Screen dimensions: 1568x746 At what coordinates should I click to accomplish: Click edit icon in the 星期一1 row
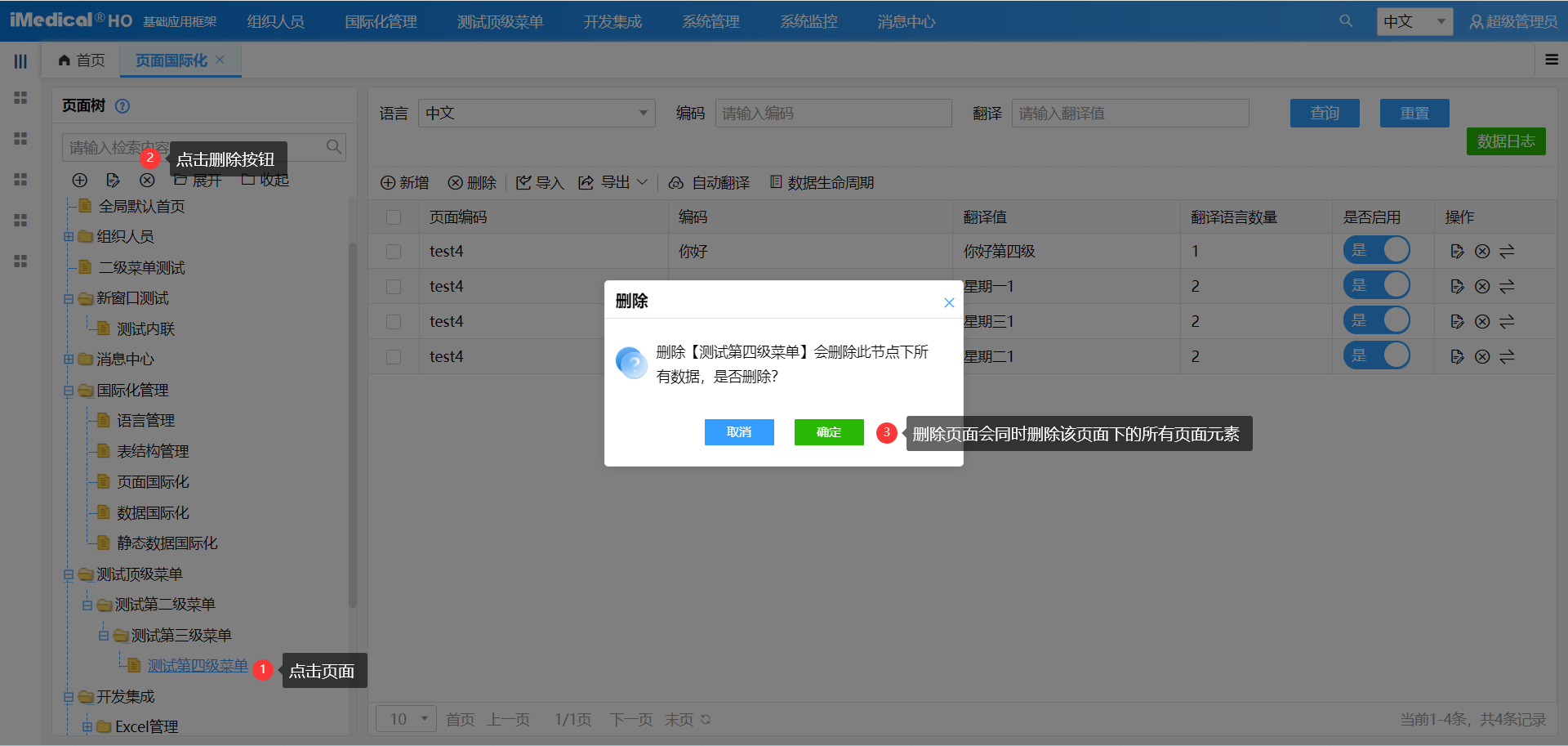(1457, 287)
